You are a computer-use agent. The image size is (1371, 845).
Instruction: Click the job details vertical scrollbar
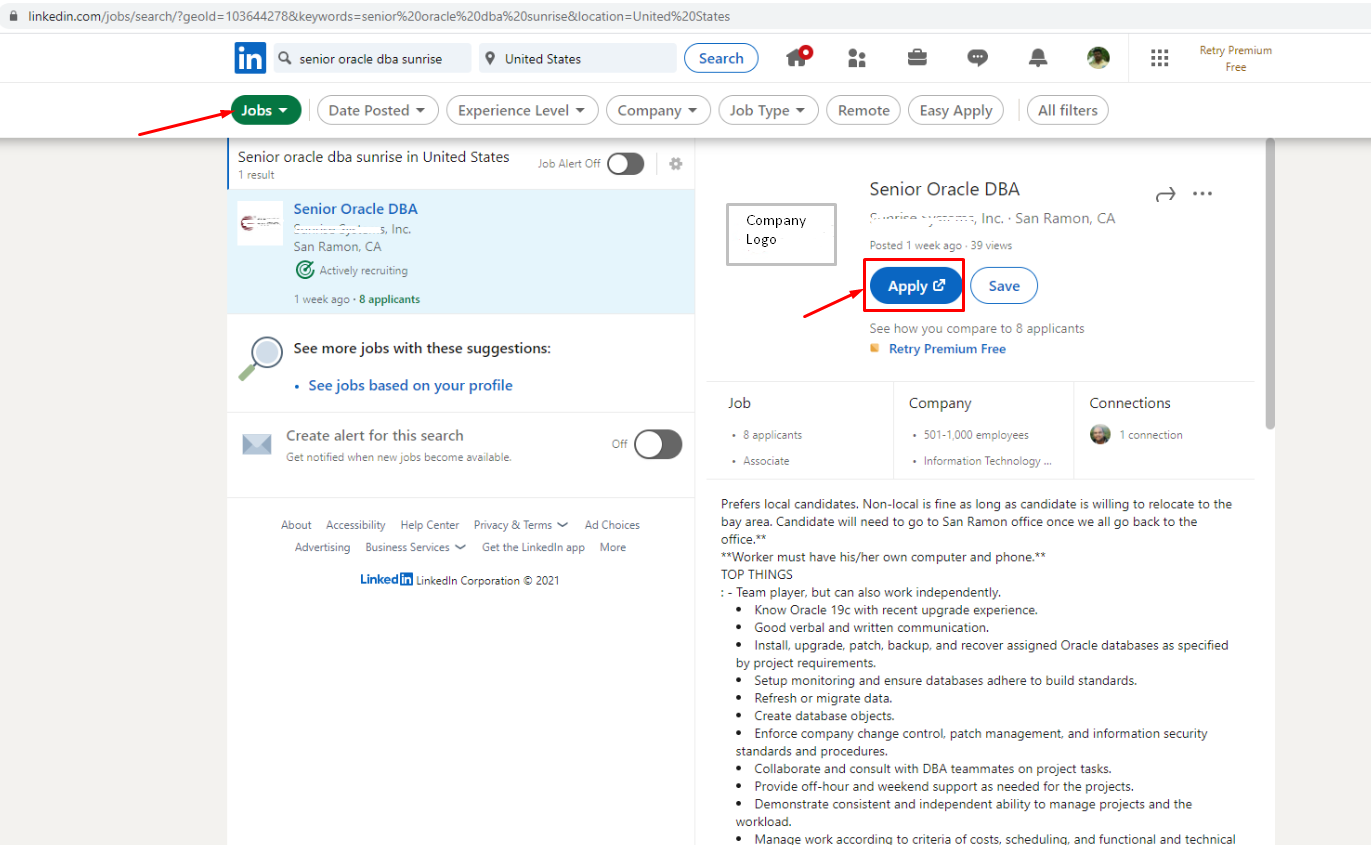1270,285
